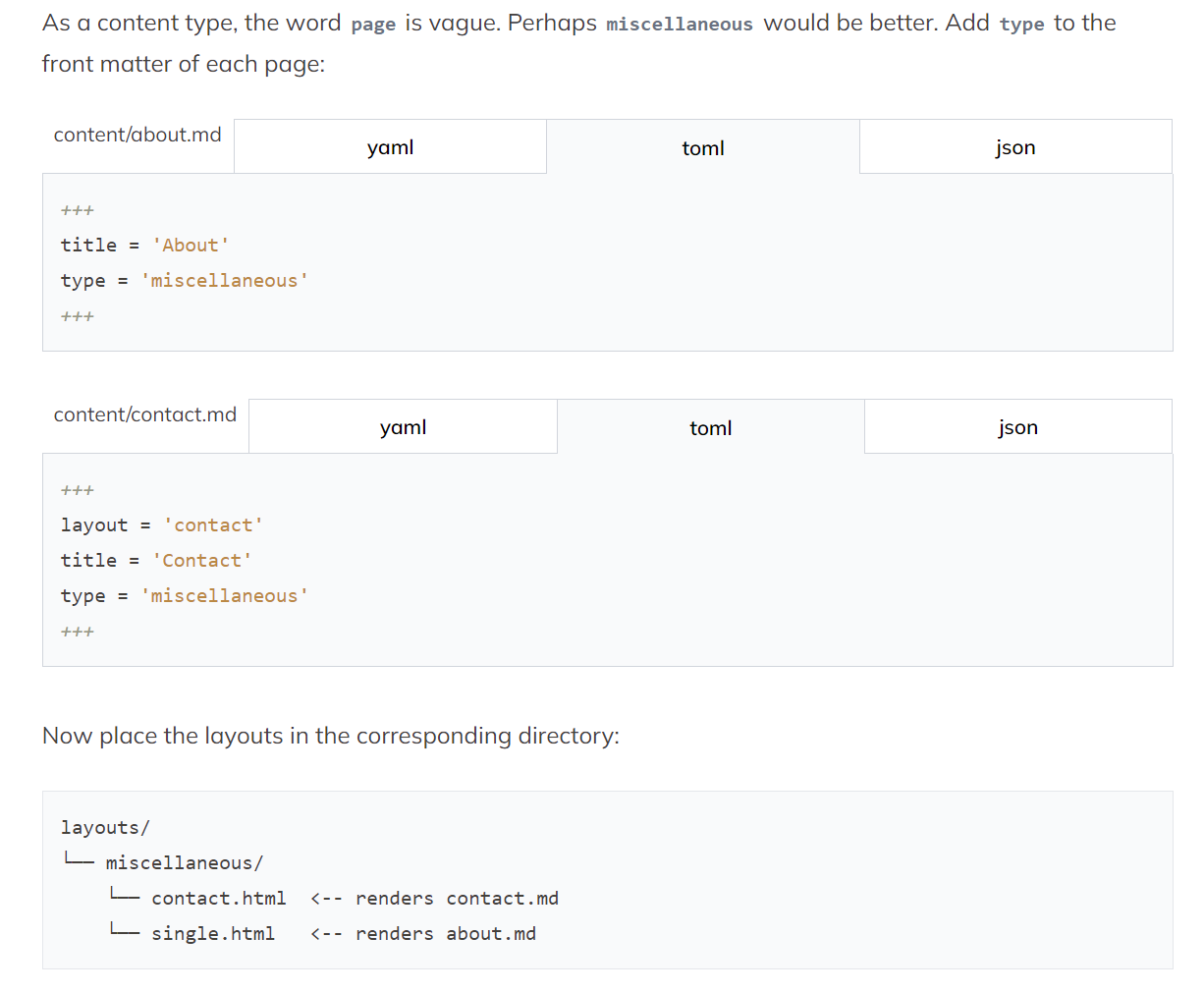1204x992 pixels.
Task: Click the title = 'About' code line
Action: click(144, 246)
